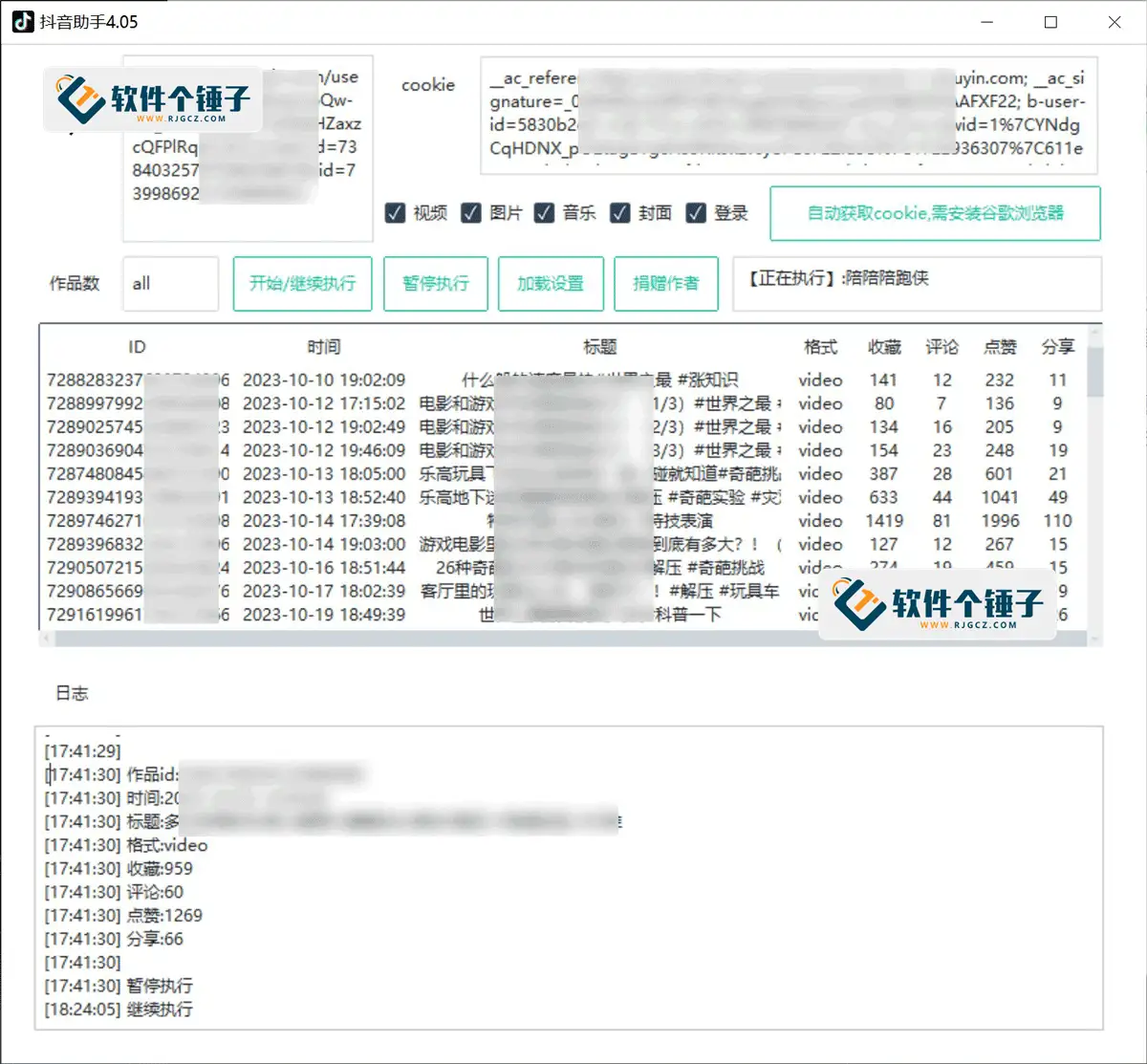Toggle the 封面 checkbox

(x=620, y=213)
